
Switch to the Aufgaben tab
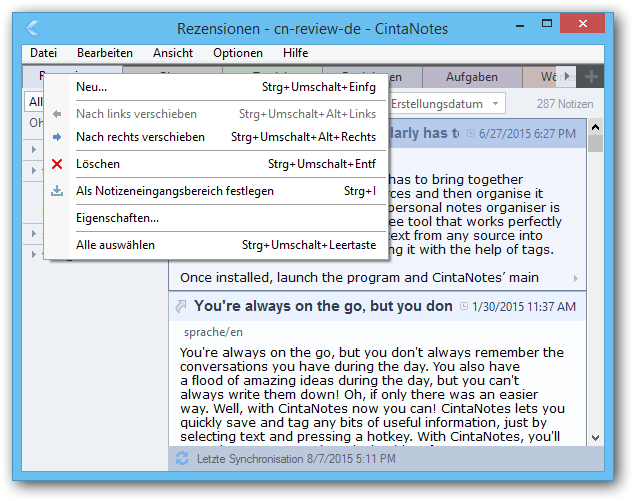click(472, 77)
